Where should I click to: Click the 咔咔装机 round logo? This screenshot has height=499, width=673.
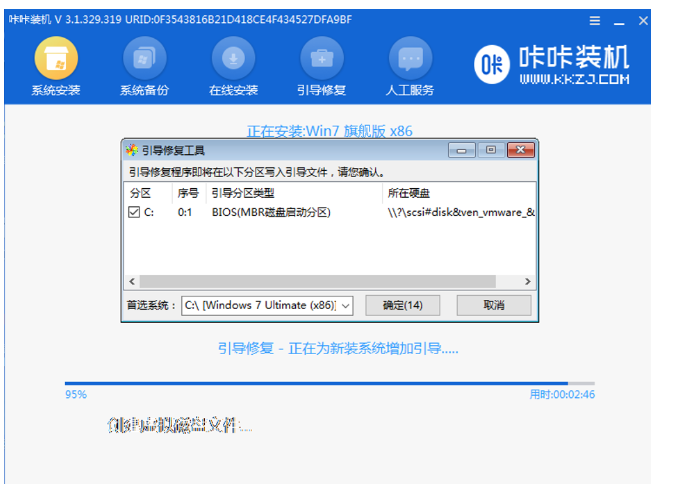point(492,64)
